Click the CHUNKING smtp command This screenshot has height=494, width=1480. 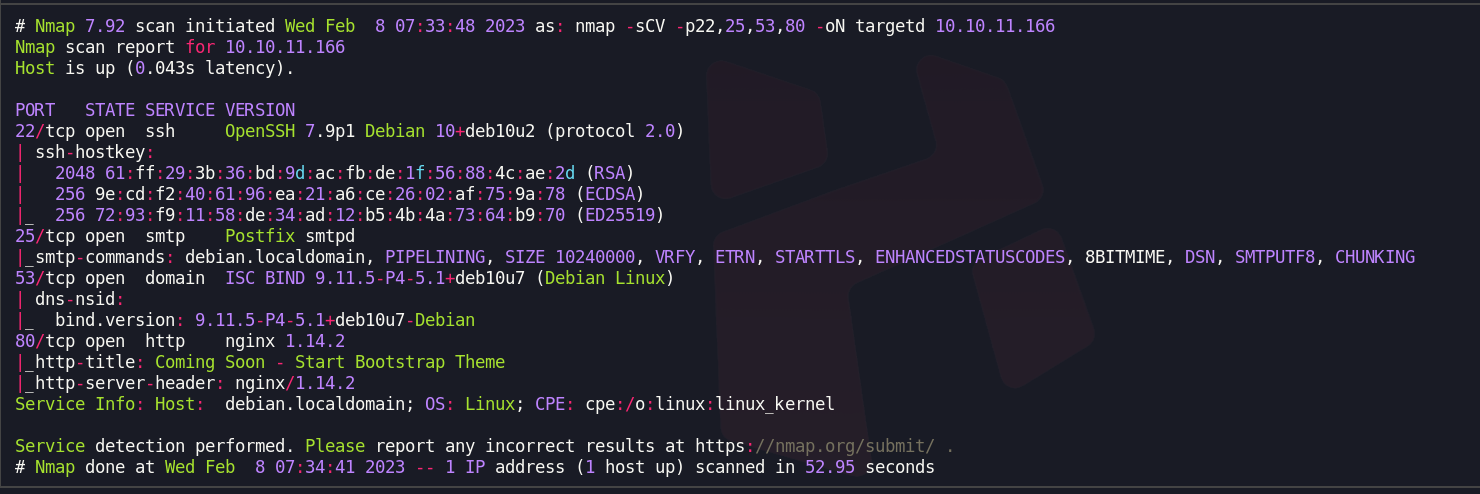tap(1375, 257)
